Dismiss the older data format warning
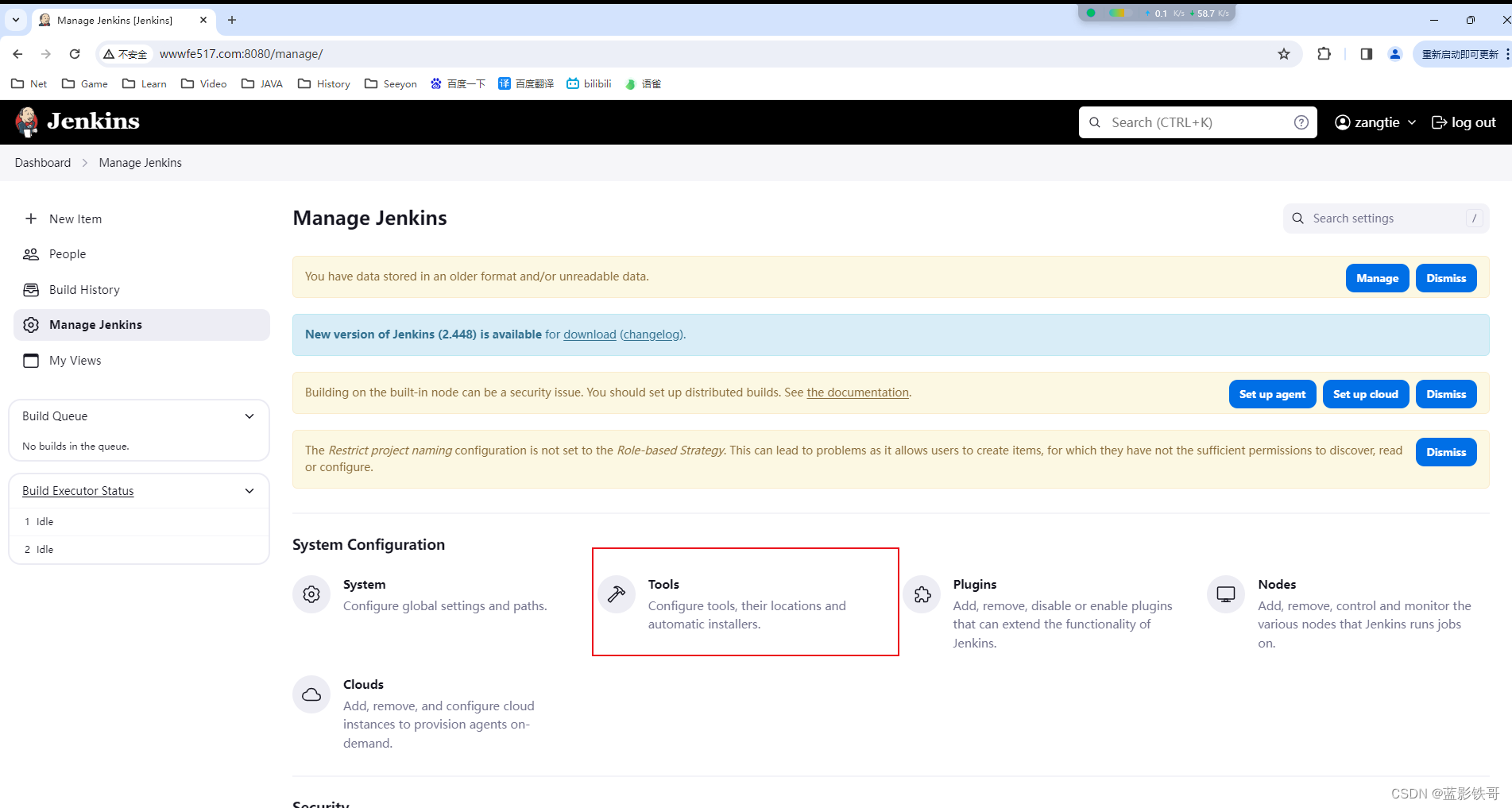This screenshot has width=1512, height=808. (1446, 278)
